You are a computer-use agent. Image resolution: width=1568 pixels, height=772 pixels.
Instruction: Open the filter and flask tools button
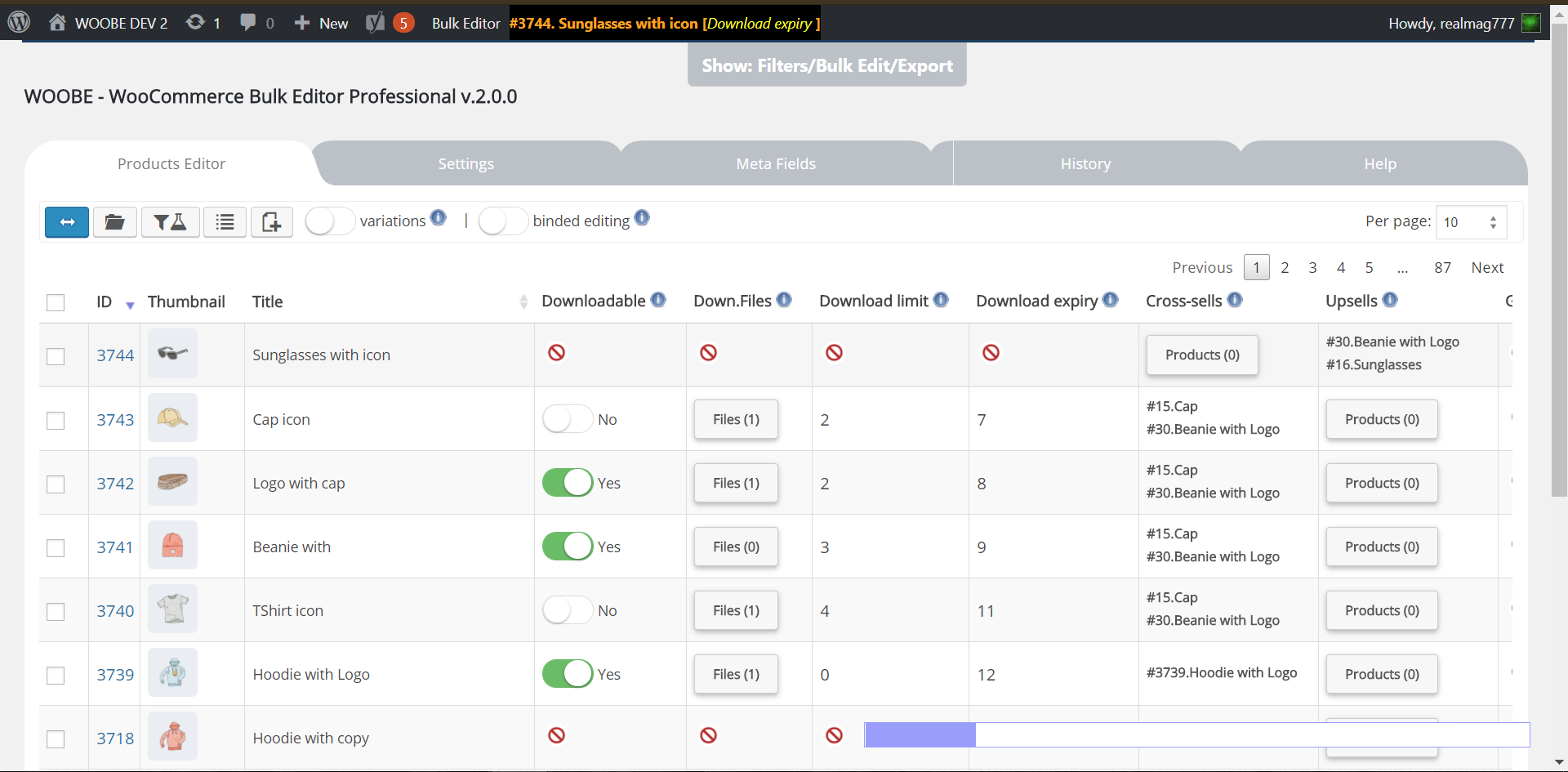tap(170, 222)
